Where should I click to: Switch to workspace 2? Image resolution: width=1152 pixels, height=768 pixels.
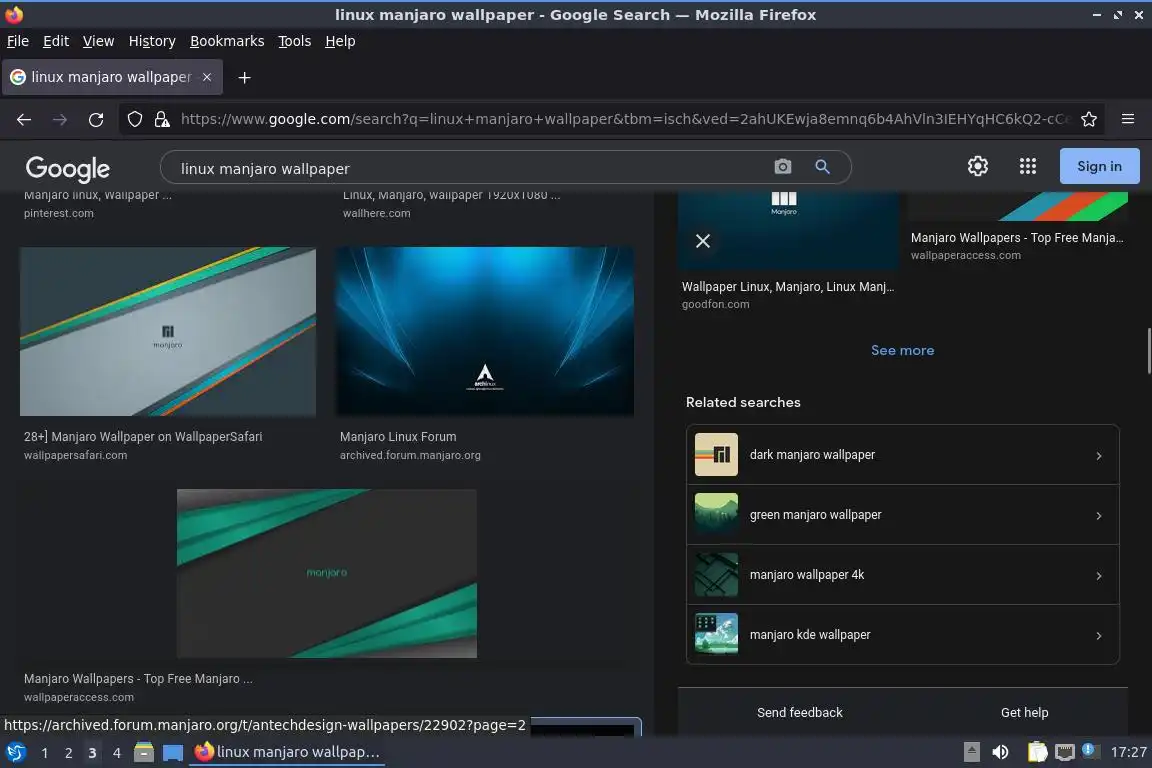click(68, 753)
